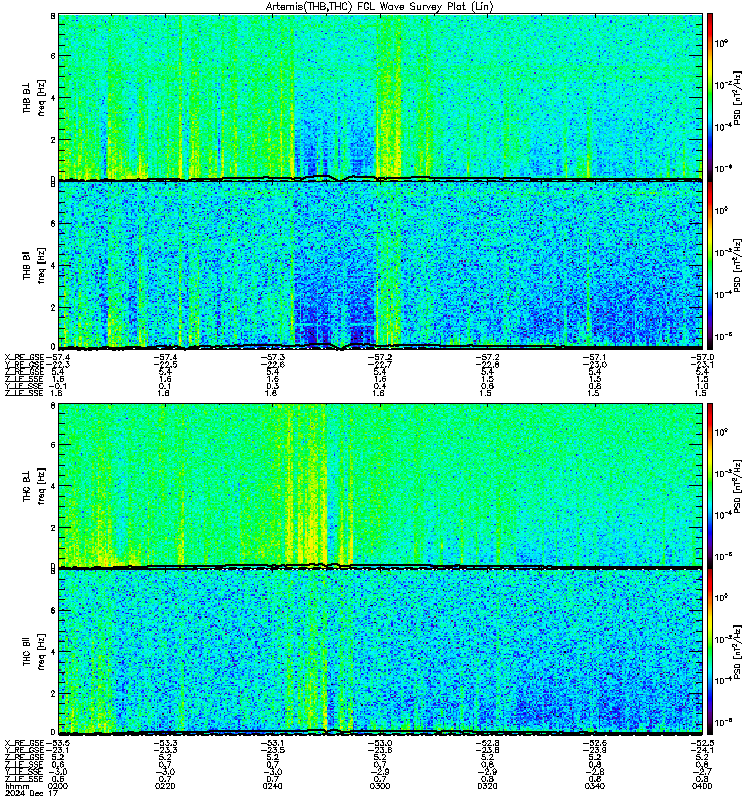Image resolution: width=750 pixels, height=800 pixels.
Task: Click the THB B-perpendicular freq [Hz] axis label
Action: click(42, 97)
